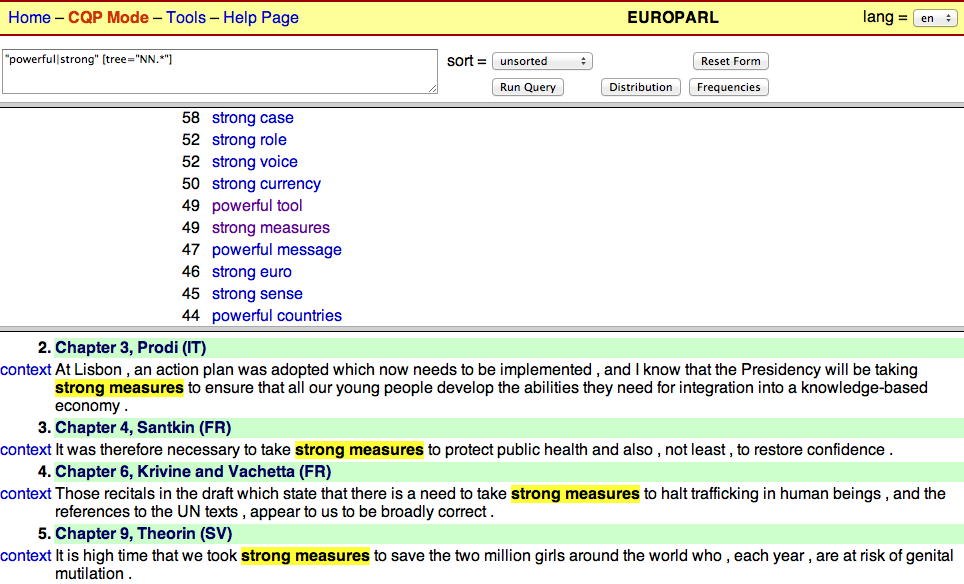The width and height of the screenshot is (964, 584).
Task: Click the 'Chapter 3, Prodi (IT)' heading
Action: click(x=130, y=348)
